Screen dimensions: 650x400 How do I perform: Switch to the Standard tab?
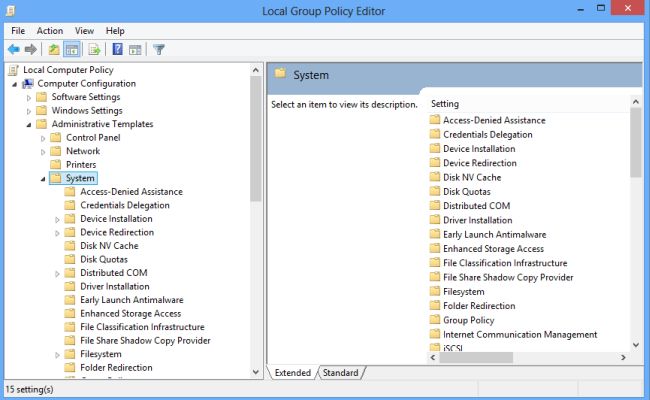click(x=340, y=373)
